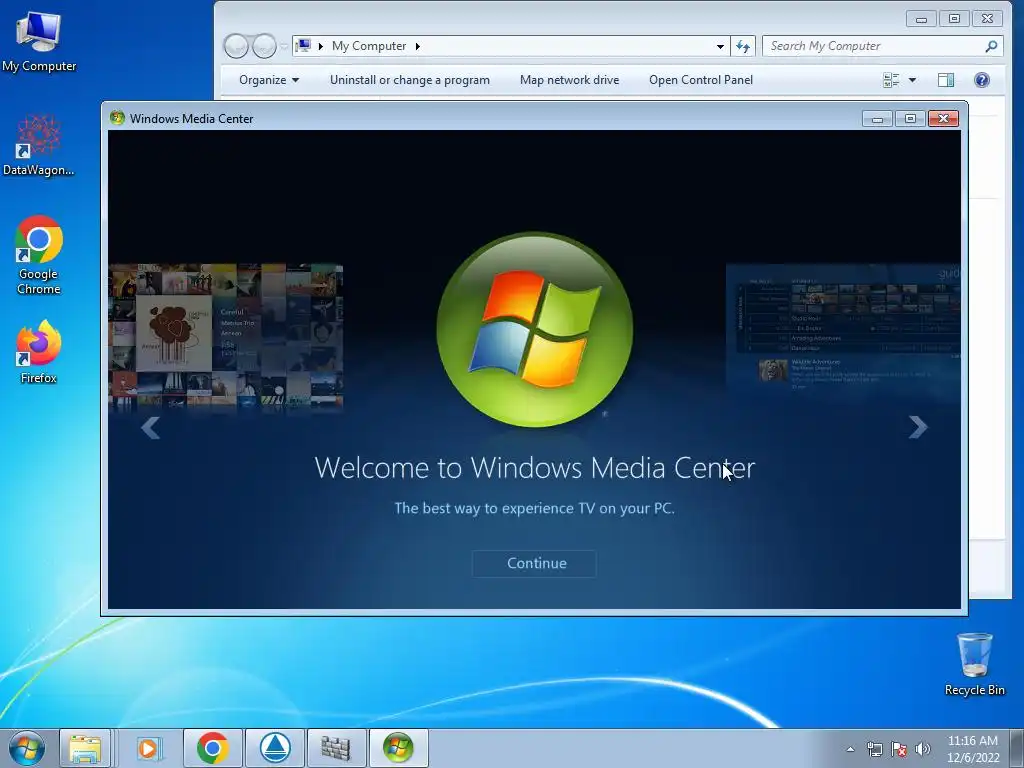Minimize the My Computer window
1024x768 pixels.
(921, 19)
